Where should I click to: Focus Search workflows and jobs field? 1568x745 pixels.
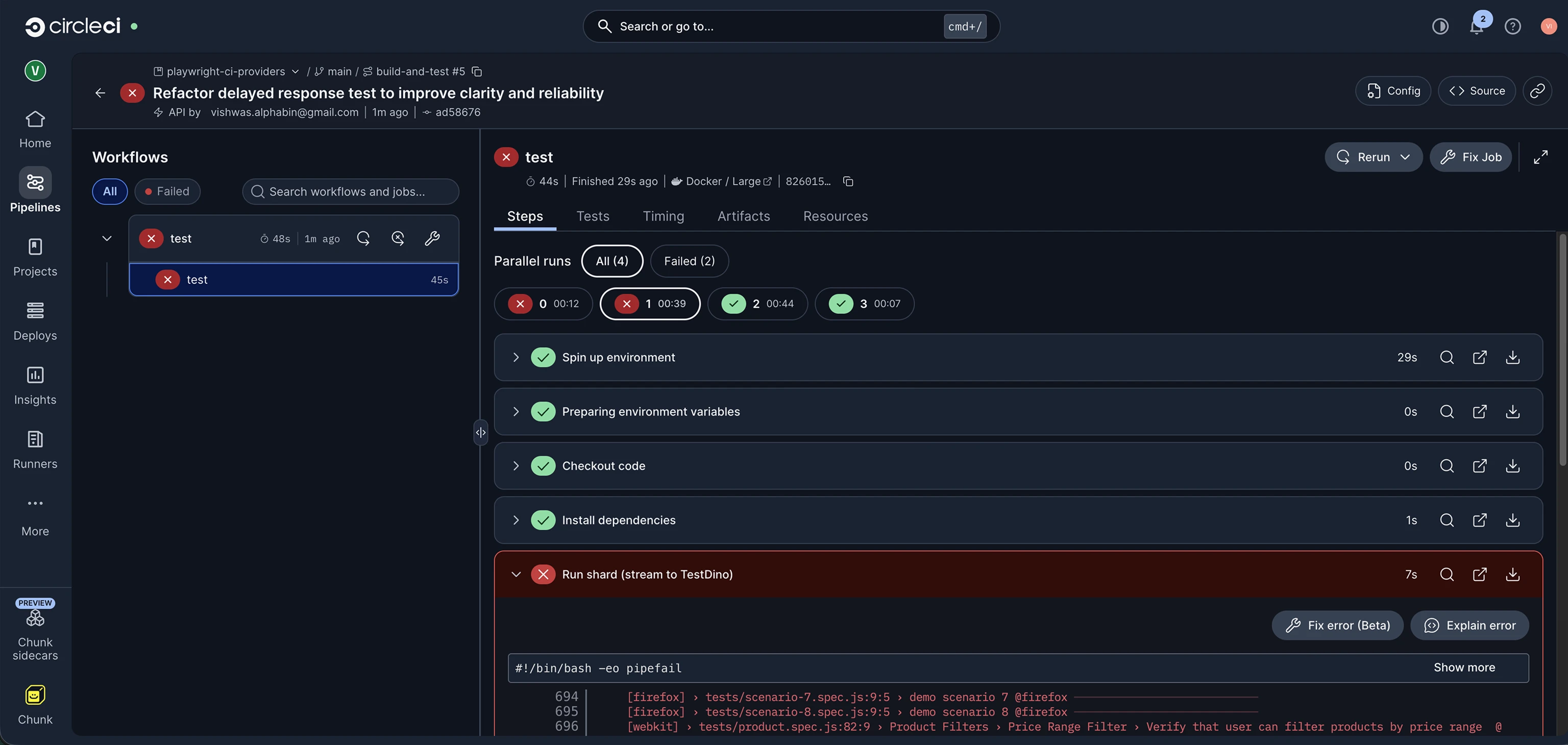[x=350, y=191]
